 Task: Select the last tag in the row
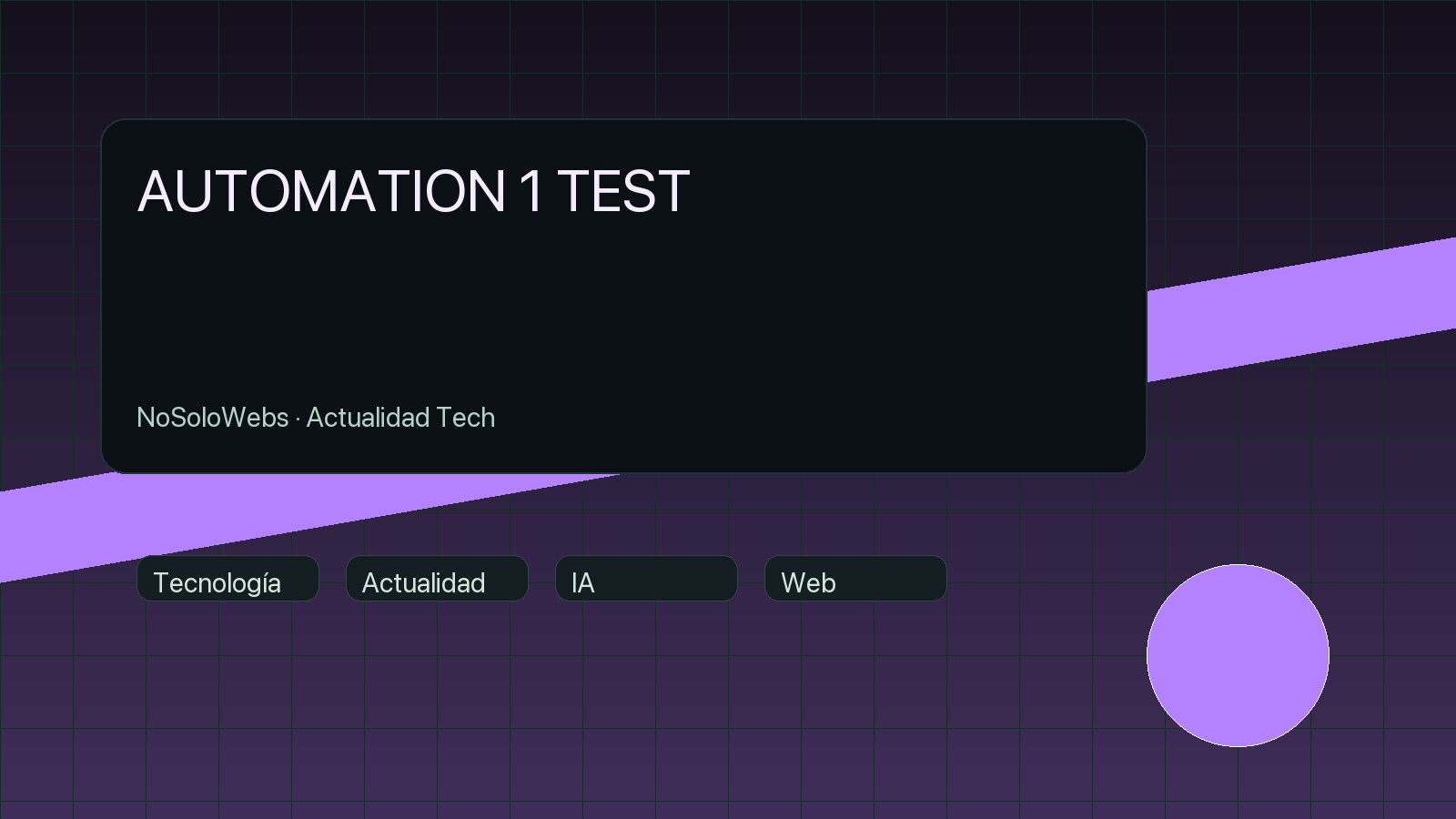(854, 580)
